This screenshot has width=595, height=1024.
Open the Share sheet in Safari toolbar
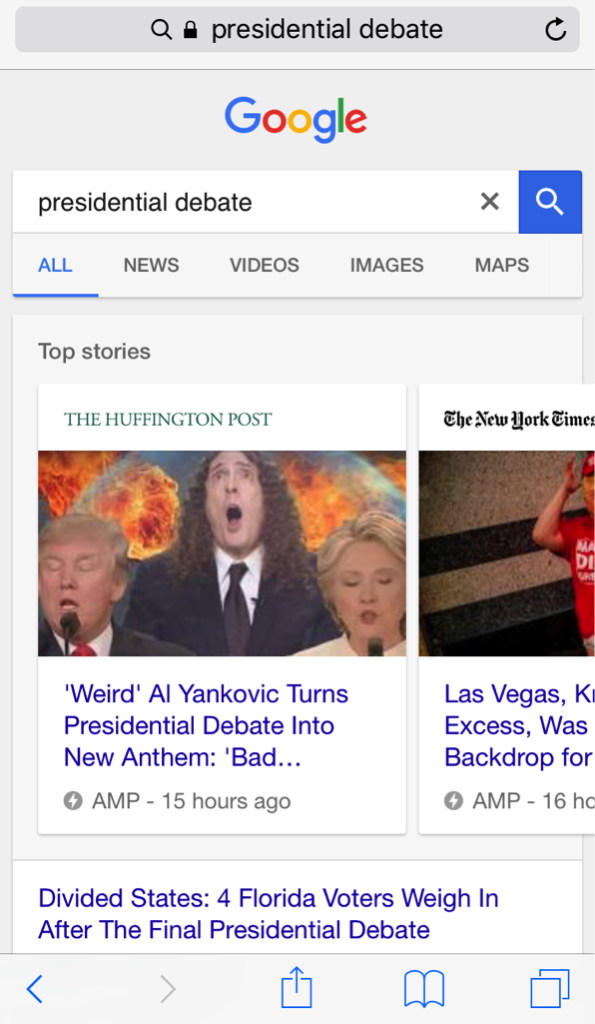(x=296, y=988)
